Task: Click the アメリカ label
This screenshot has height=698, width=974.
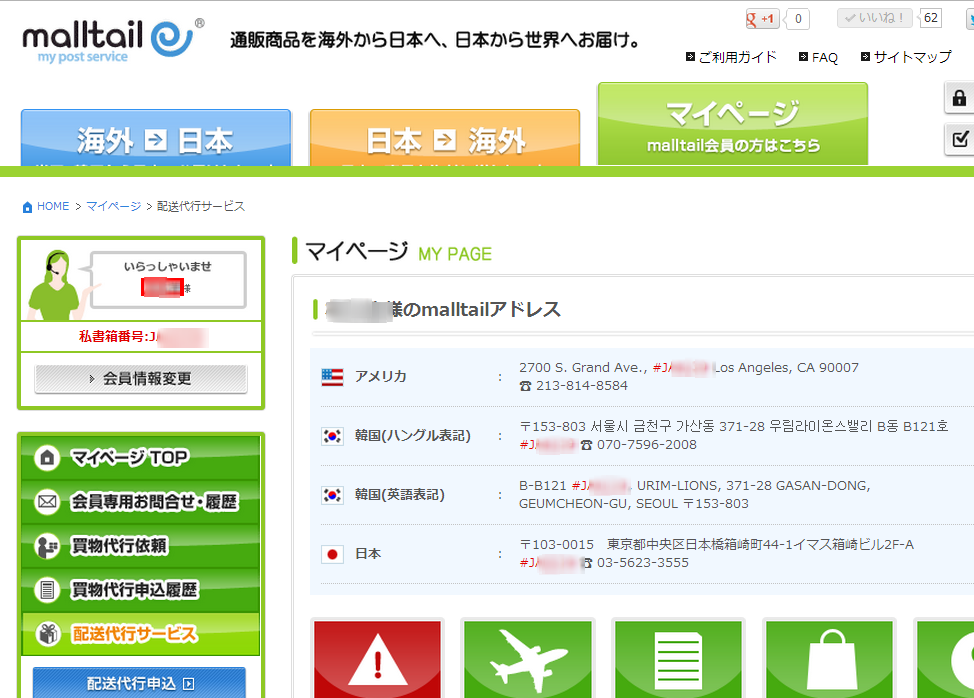Action: [x=380, y=376]
